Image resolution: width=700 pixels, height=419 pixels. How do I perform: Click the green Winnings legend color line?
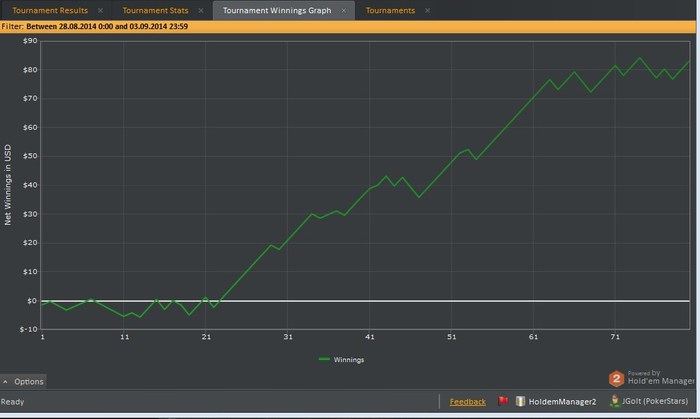click(x=324, y=359)
